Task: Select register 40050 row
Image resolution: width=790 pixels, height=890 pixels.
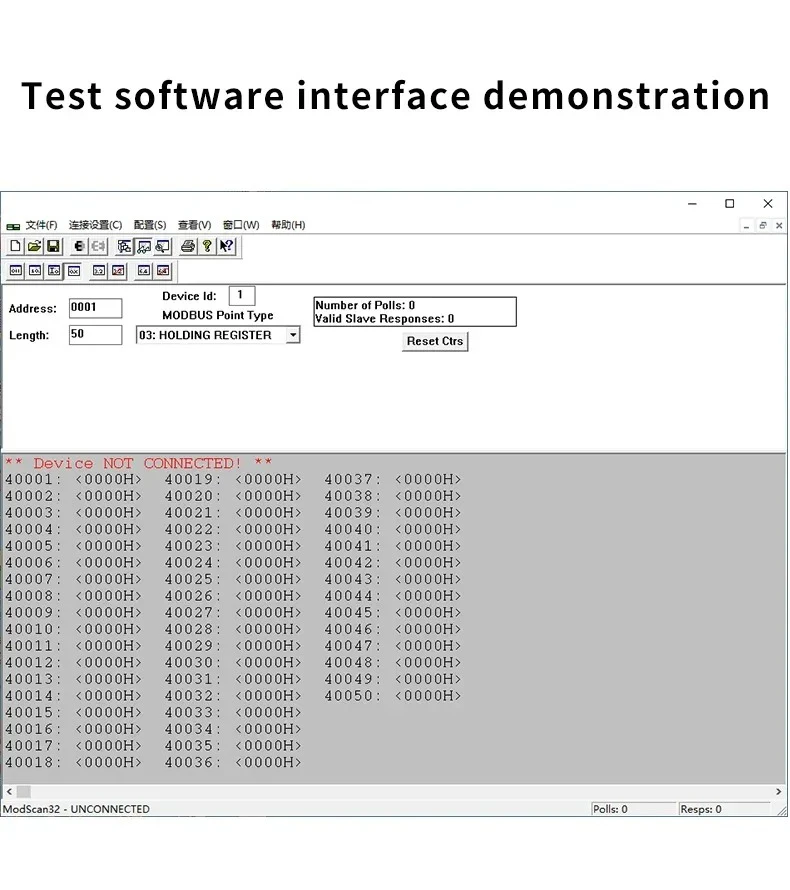Action: 393,696
